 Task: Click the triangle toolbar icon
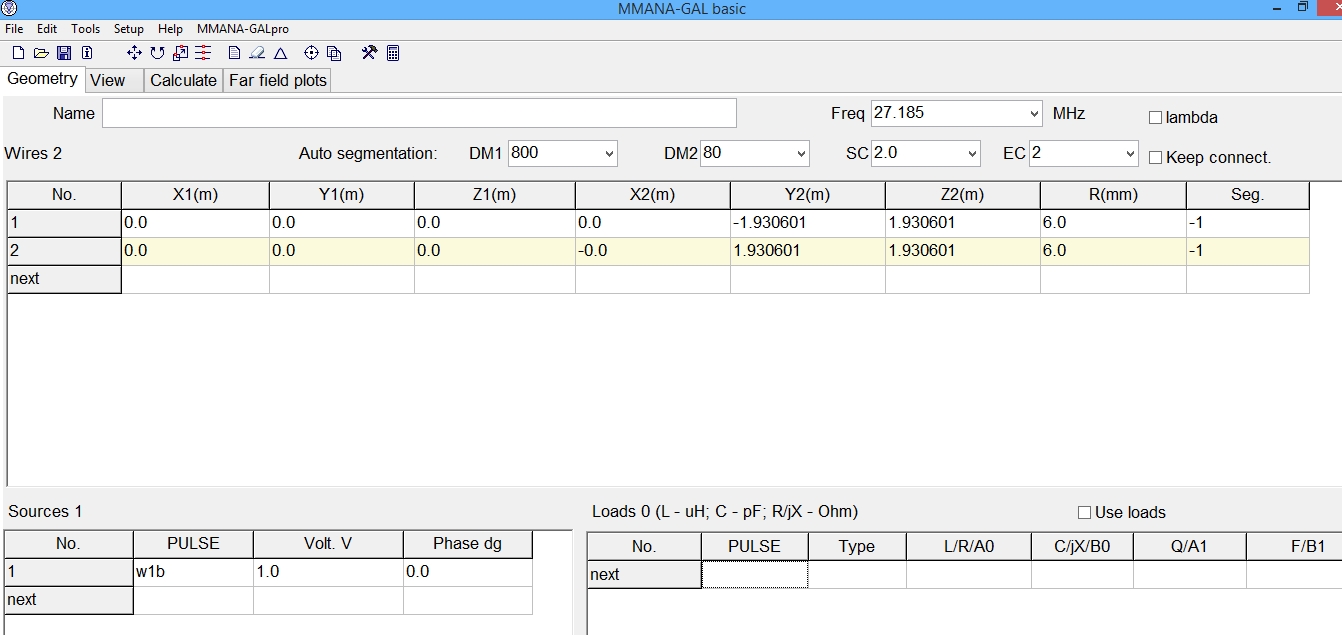click(x=281, y=53)
